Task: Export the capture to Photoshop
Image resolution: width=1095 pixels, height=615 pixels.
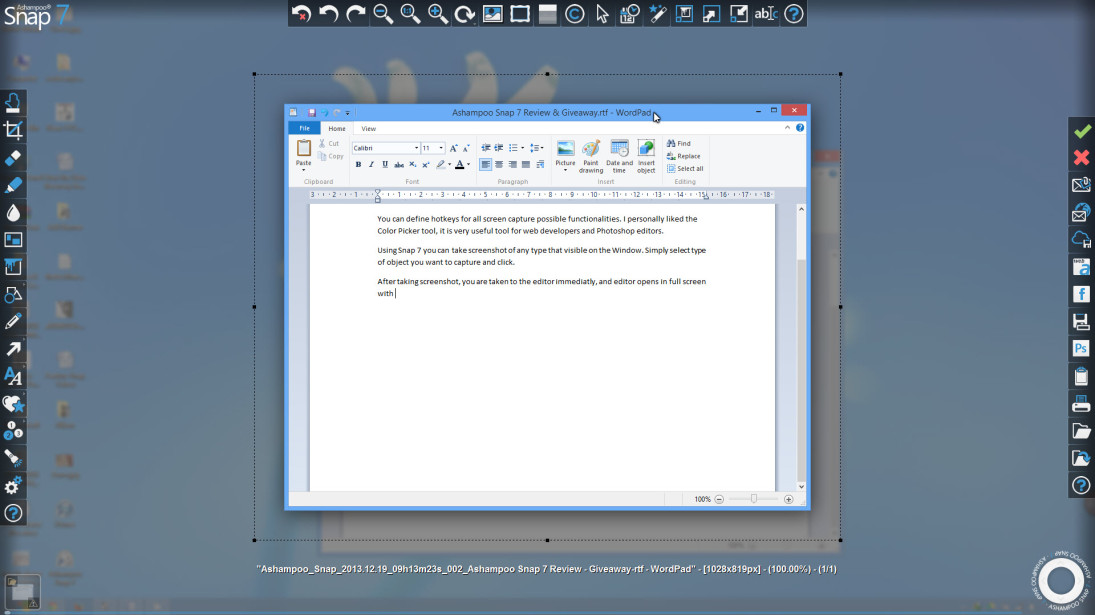Action: (1082, 349)
